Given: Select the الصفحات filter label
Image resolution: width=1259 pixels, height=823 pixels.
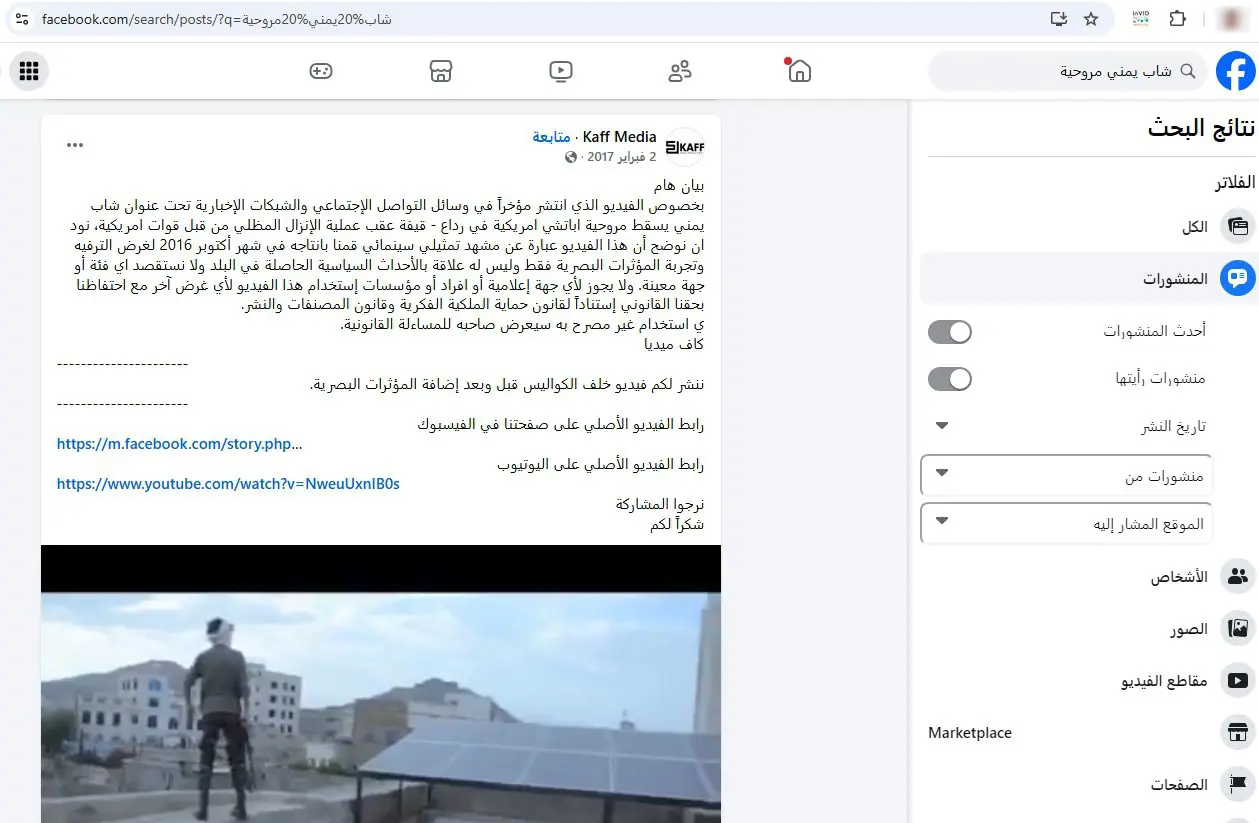Looking at the screenshot, I should click(x=1178, y=785).
